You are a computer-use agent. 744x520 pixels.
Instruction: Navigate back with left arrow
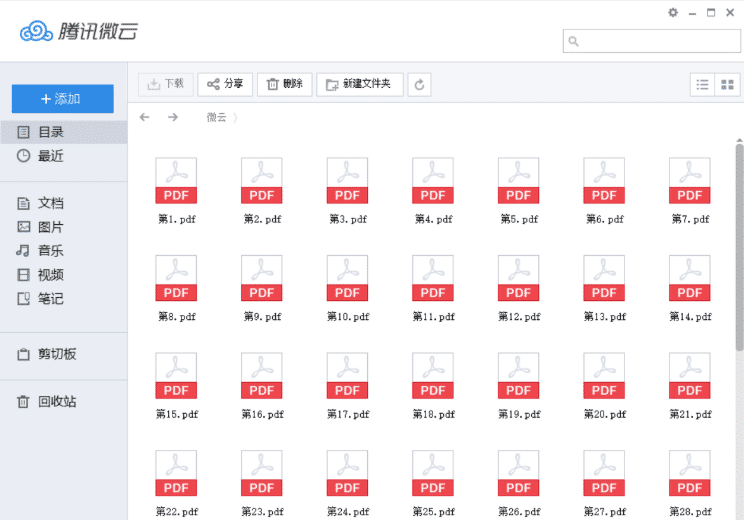coord(144,117)
